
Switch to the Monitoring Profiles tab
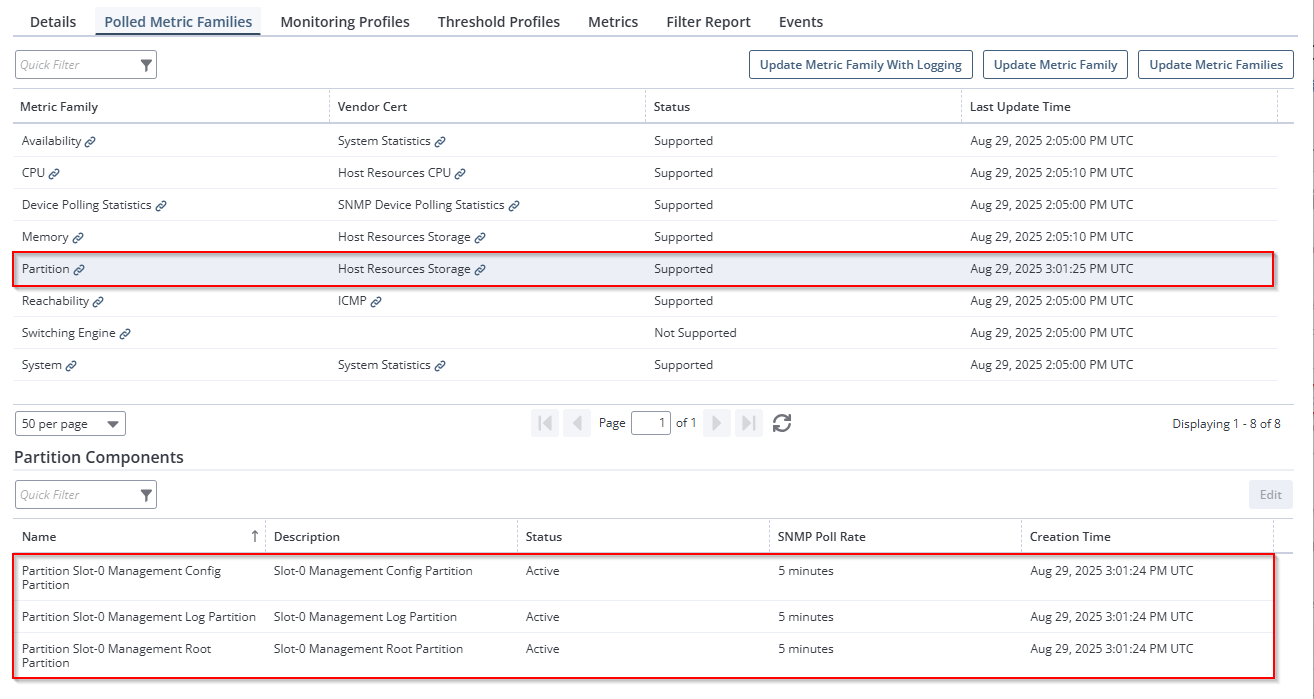click(345, 22)
